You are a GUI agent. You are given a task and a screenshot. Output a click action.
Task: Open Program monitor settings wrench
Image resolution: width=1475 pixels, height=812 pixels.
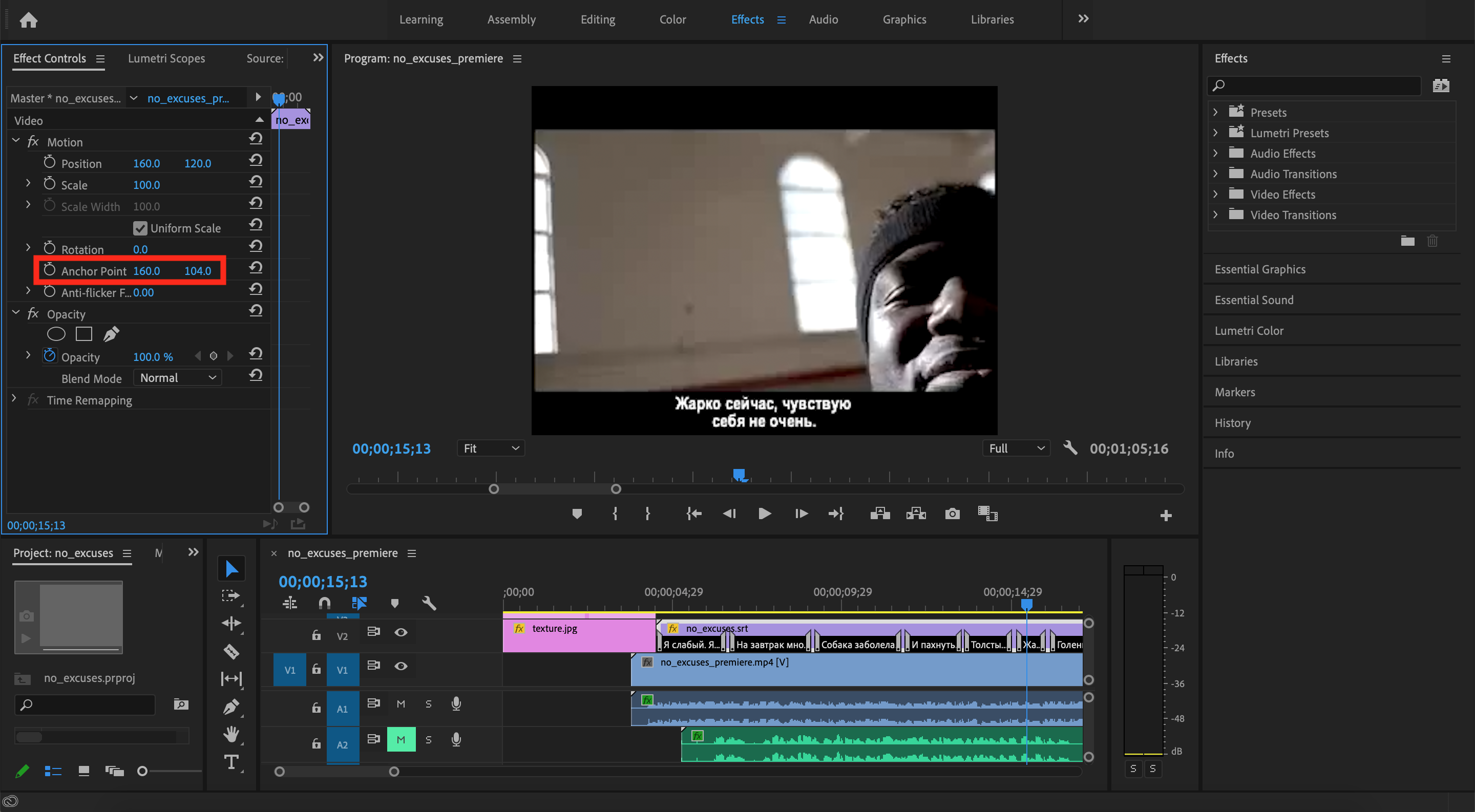coord(1069,447)
